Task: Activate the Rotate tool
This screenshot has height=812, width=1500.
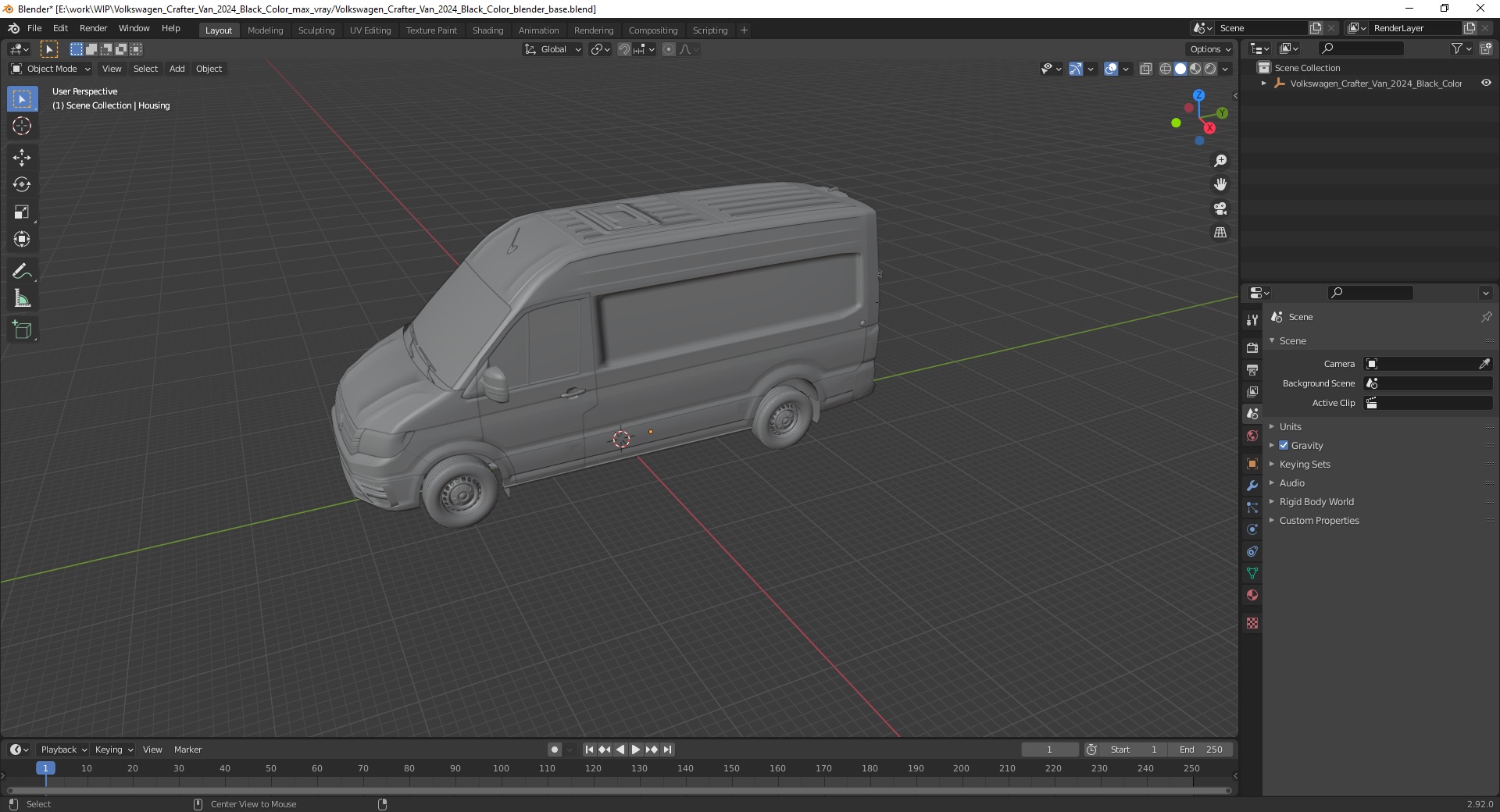Action: pos(22,185)
